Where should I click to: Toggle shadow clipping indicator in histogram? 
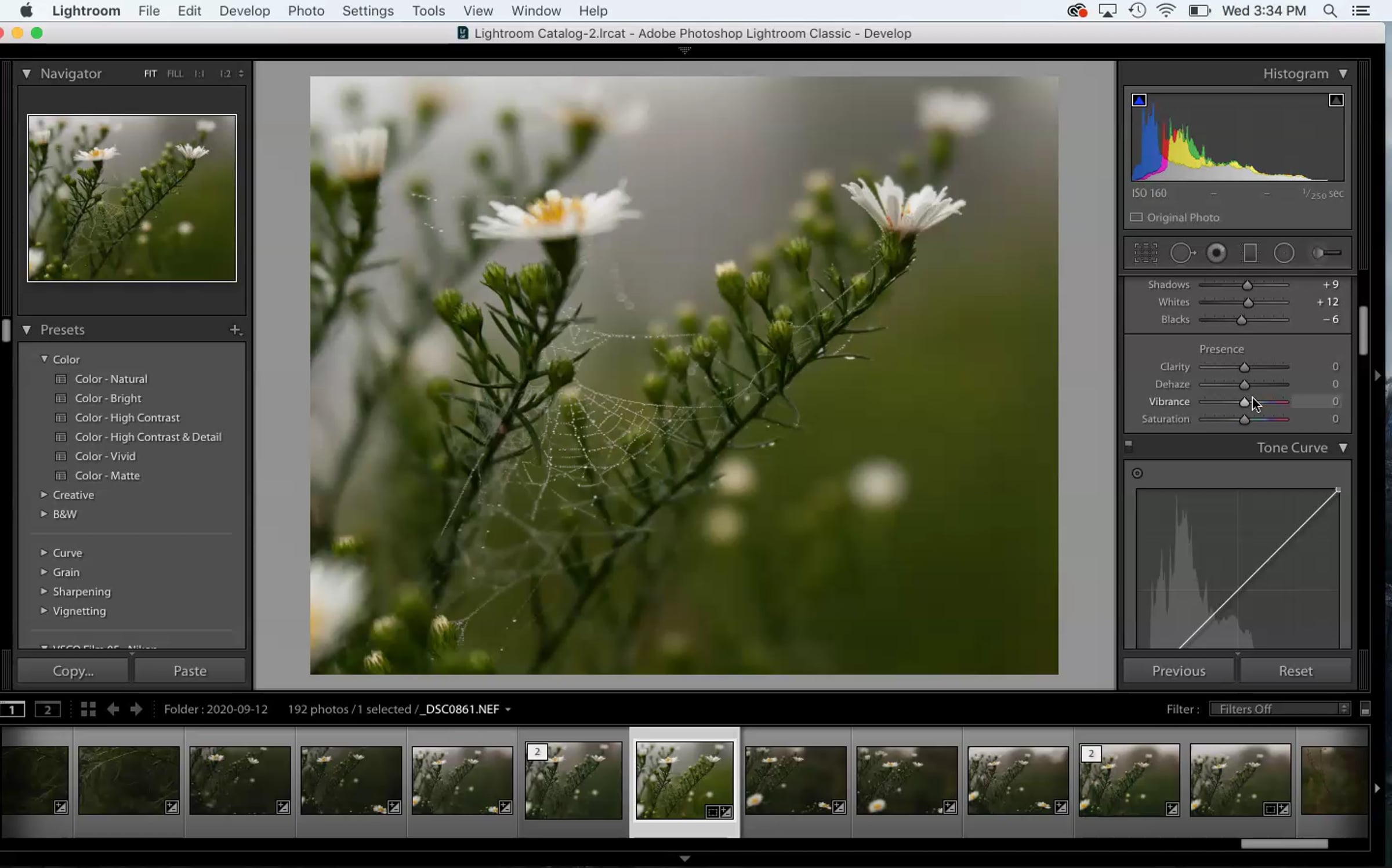tap(1139, 100)
